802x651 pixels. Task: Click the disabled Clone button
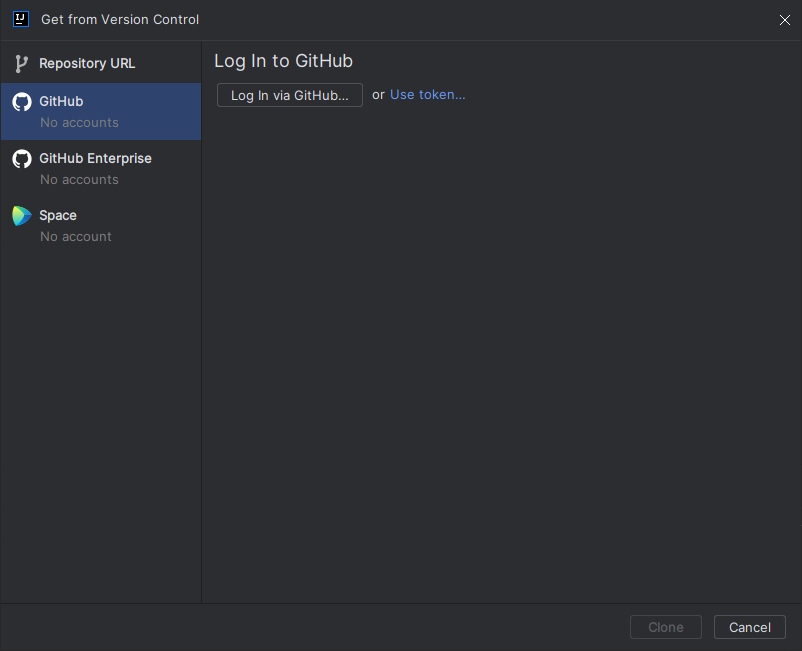[x=665, y=627]
